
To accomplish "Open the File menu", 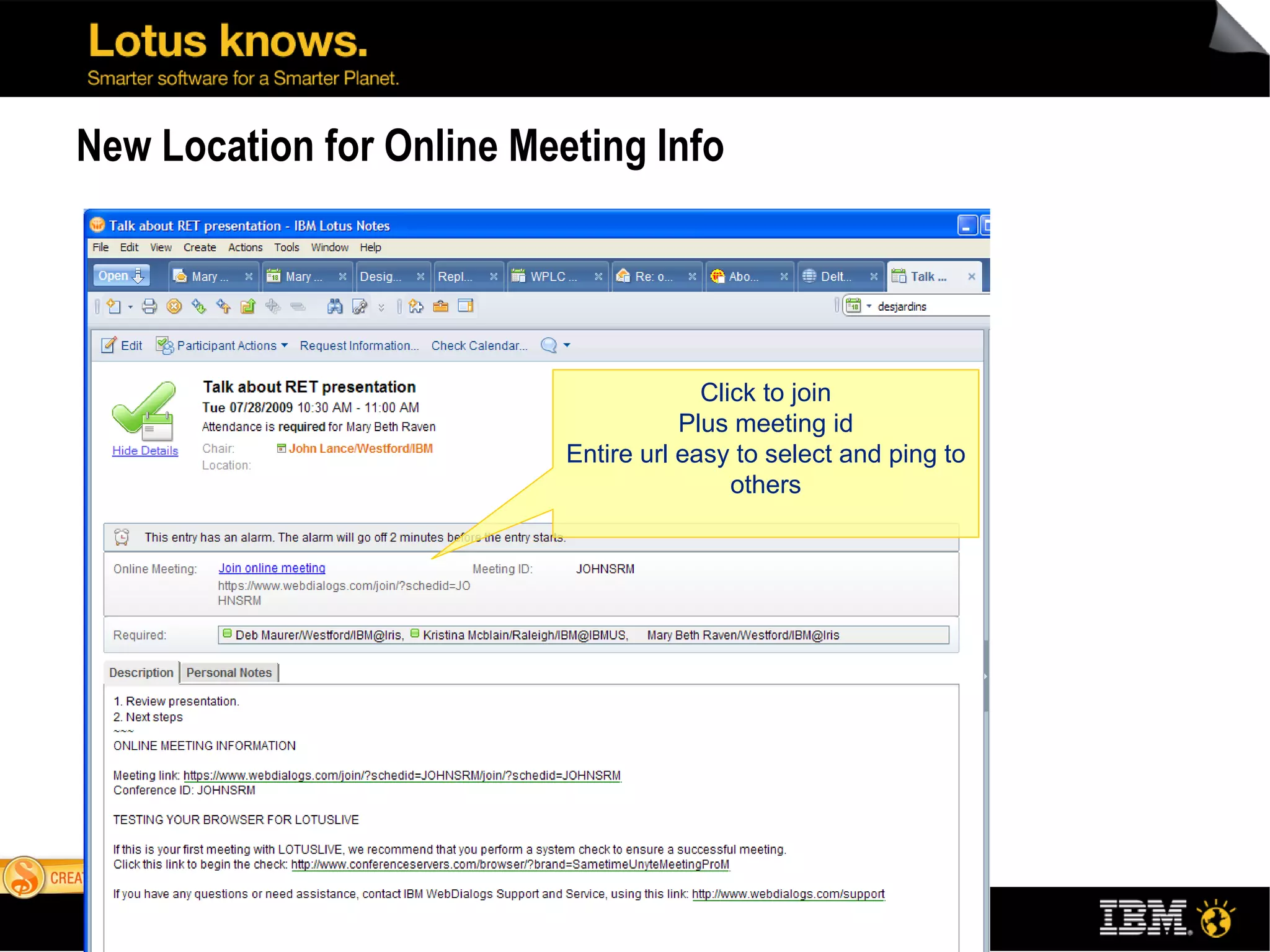I will click(x=100, y=247).
